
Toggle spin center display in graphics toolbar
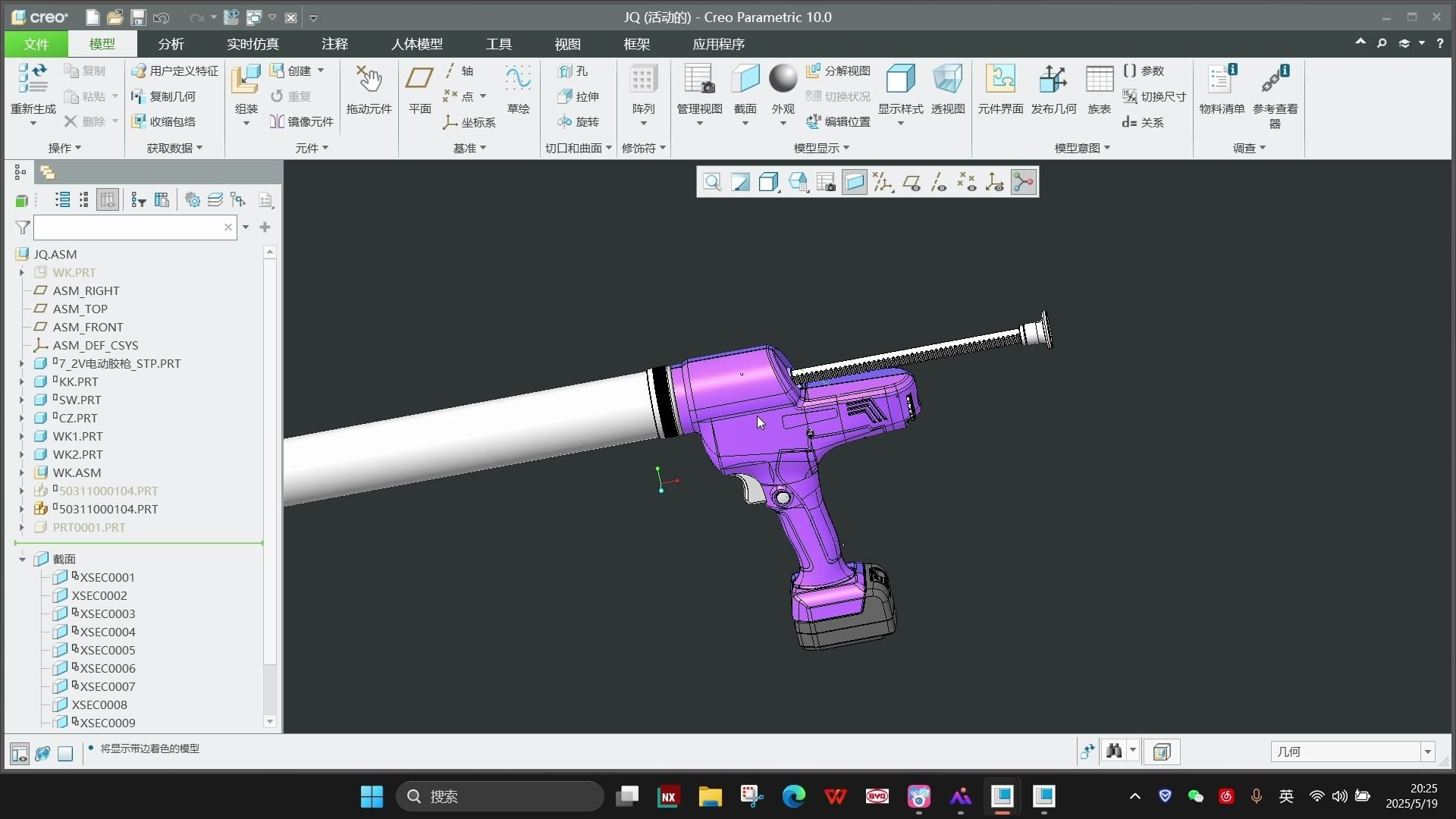(1023, 182)
